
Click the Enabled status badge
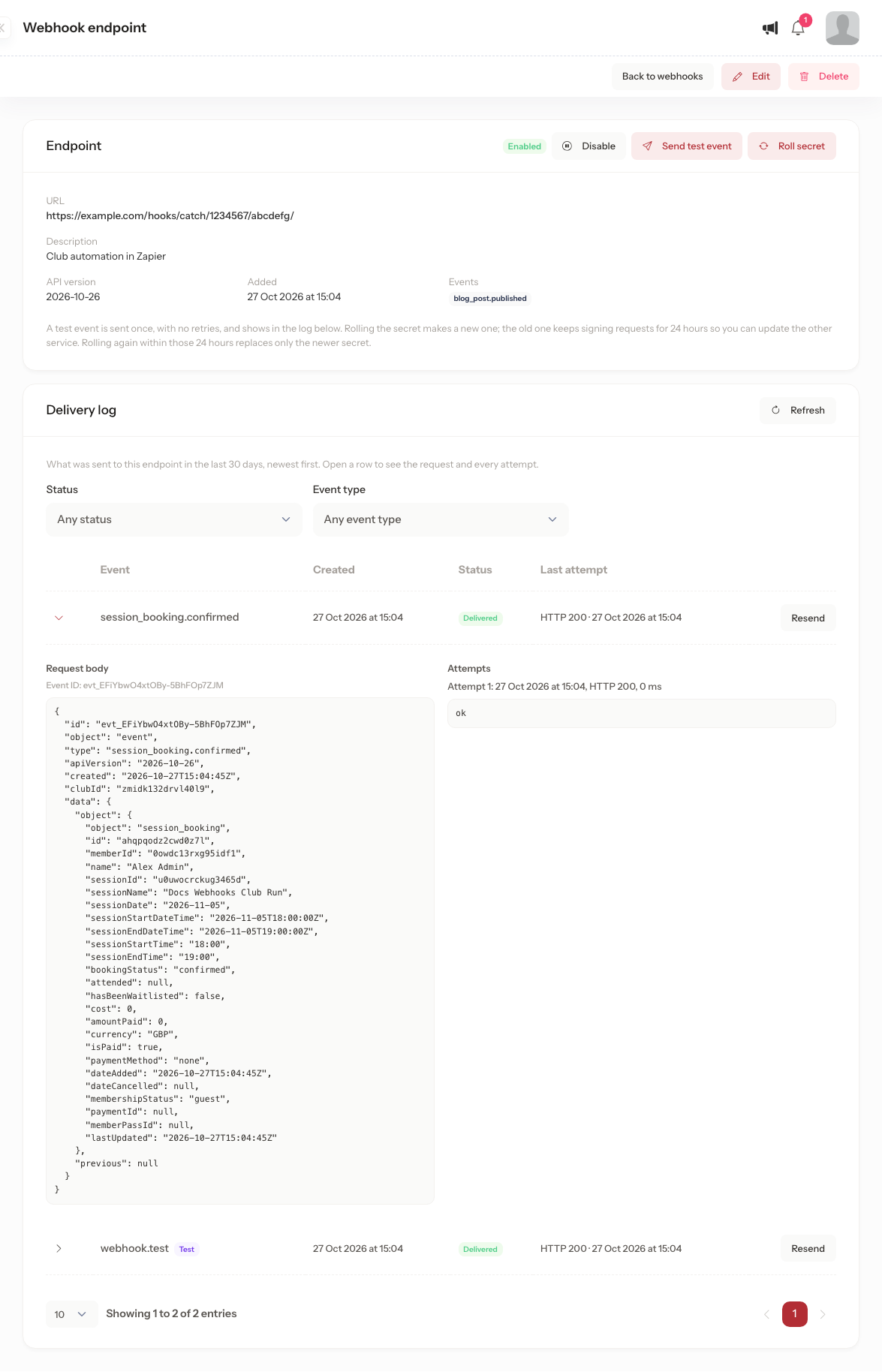[x=524, y=146]
